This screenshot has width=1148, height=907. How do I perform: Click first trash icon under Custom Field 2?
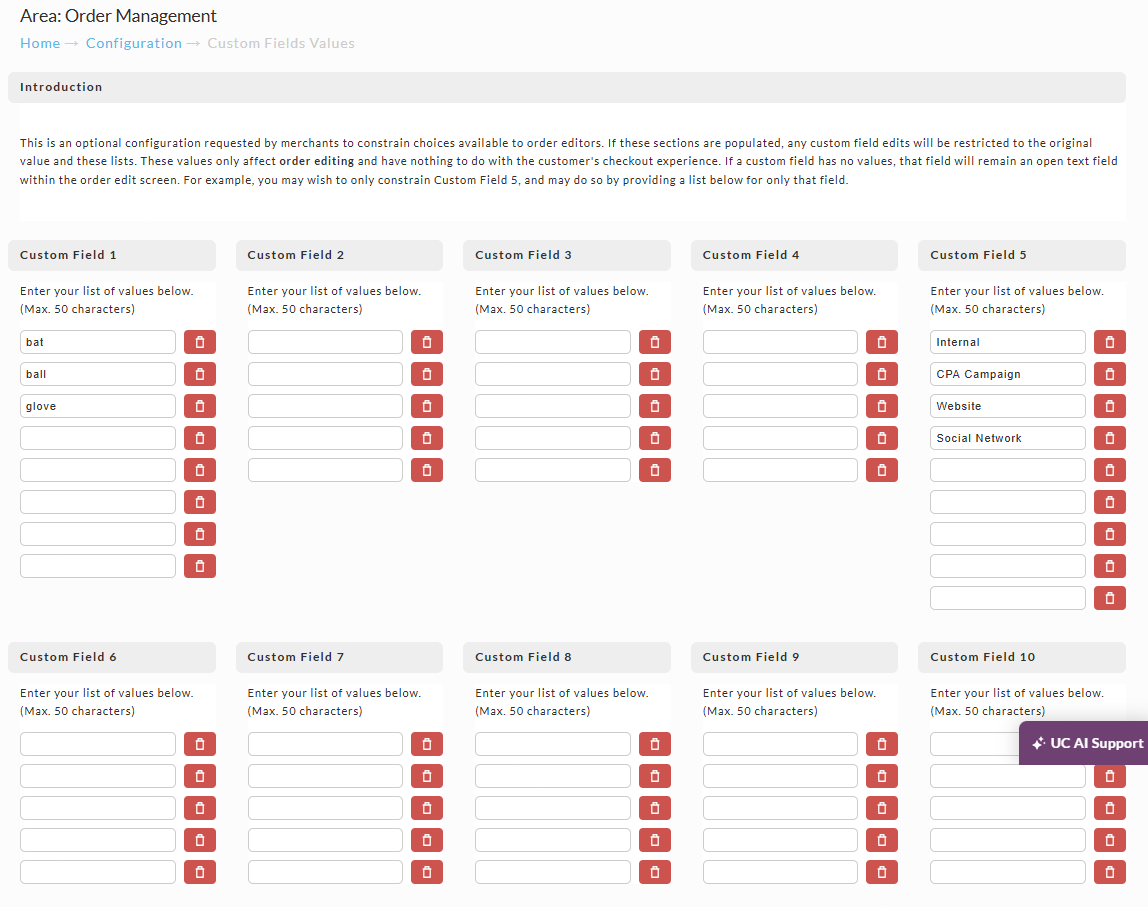click(x=427, y=342)
